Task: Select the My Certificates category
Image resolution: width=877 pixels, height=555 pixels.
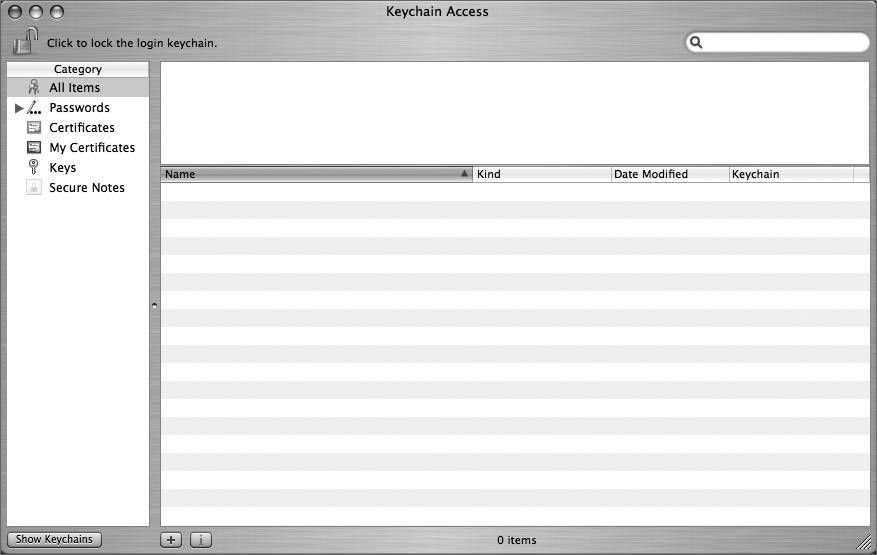Action: click(78, 148)
